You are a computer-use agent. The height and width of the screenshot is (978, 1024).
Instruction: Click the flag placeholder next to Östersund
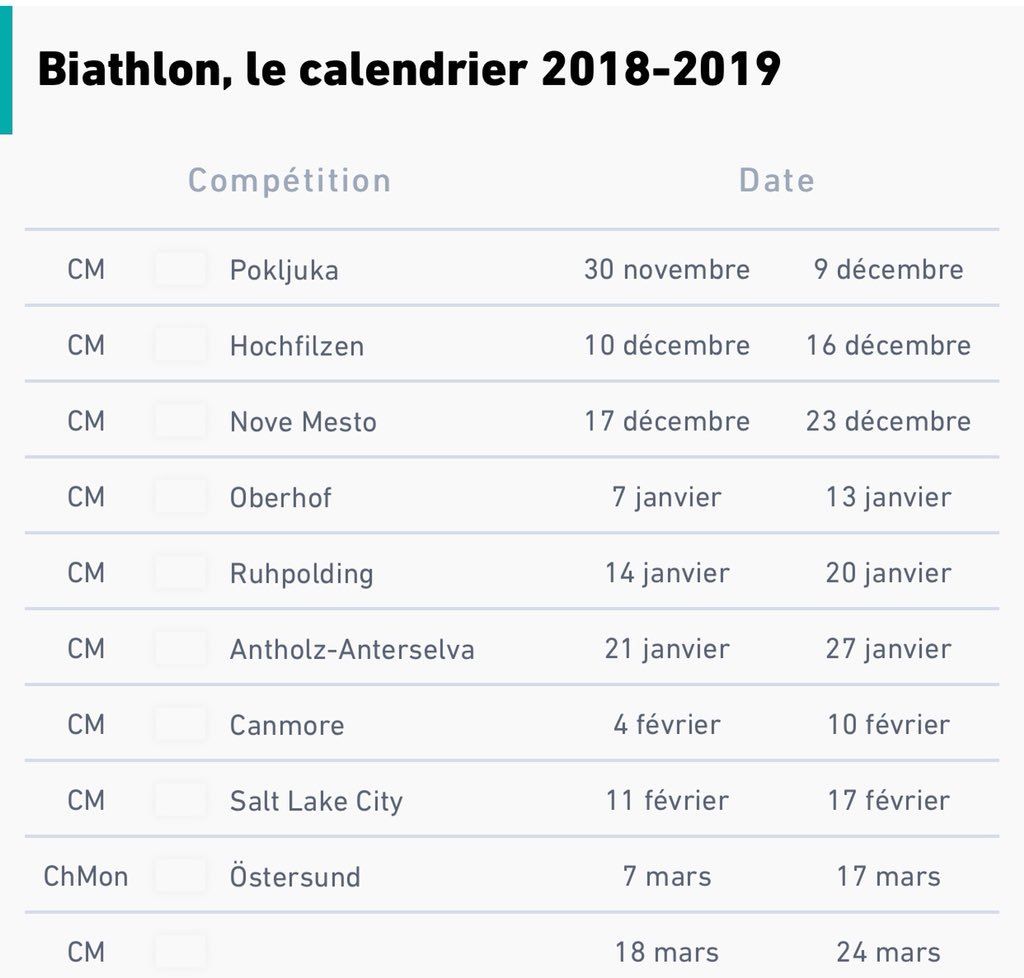tap(181, 876)
